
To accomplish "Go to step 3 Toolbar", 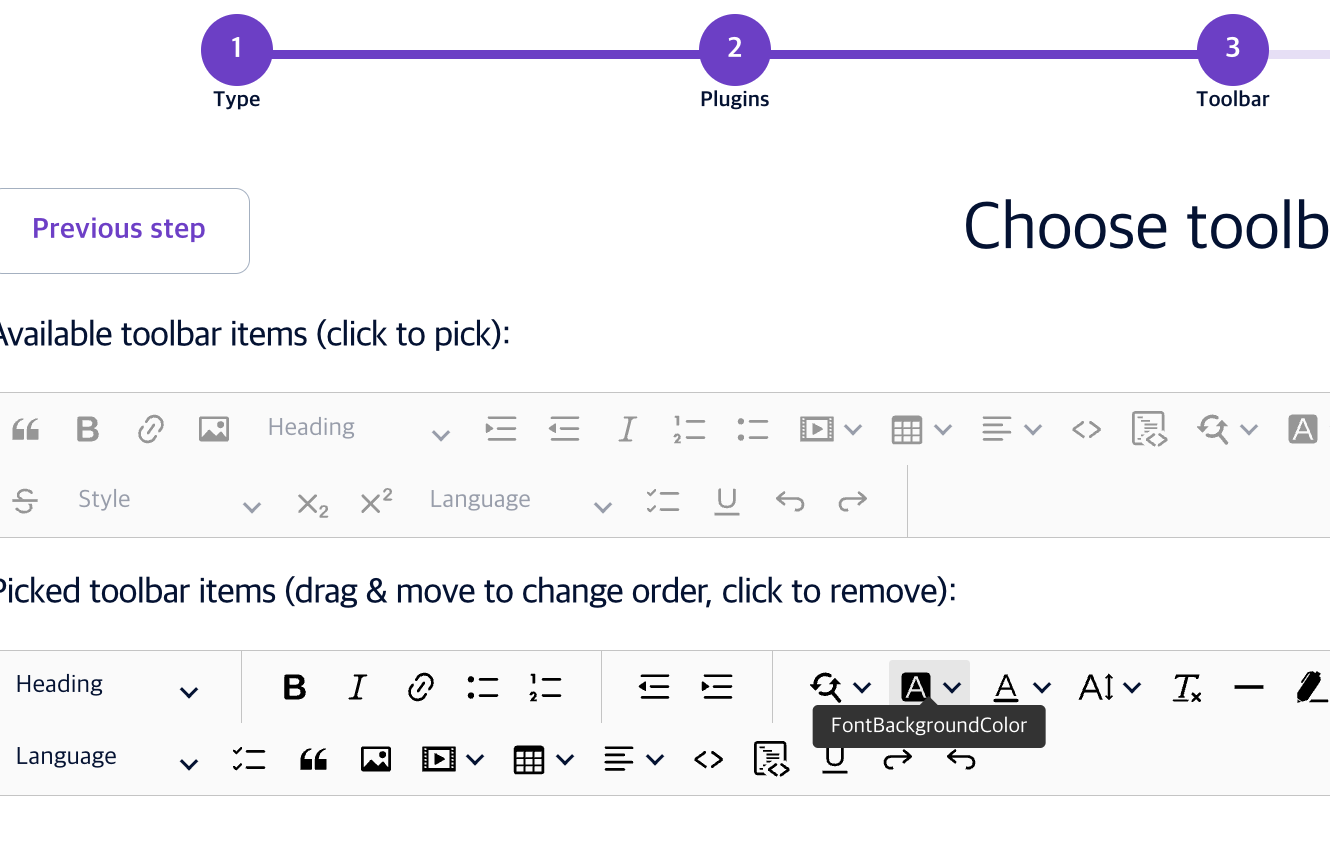I will [1233, 50].
